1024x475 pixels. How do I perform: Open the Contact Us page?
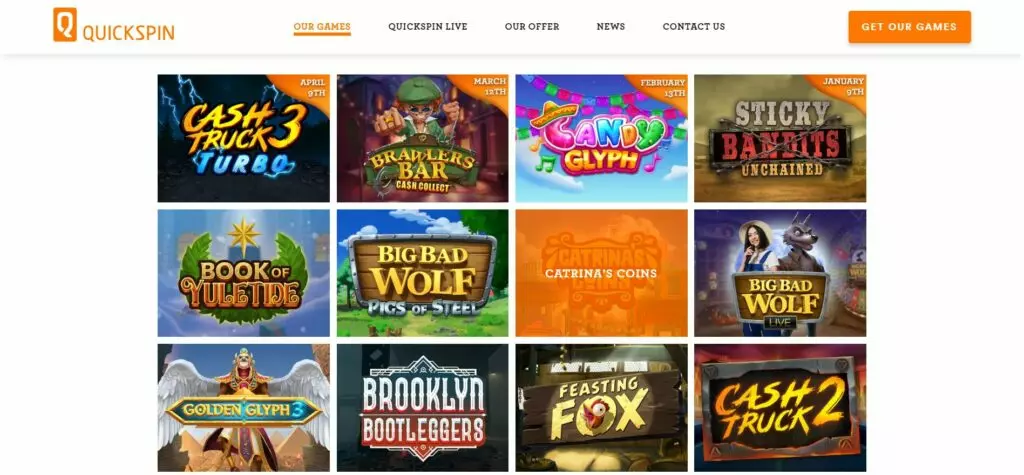tap(694, 27)
